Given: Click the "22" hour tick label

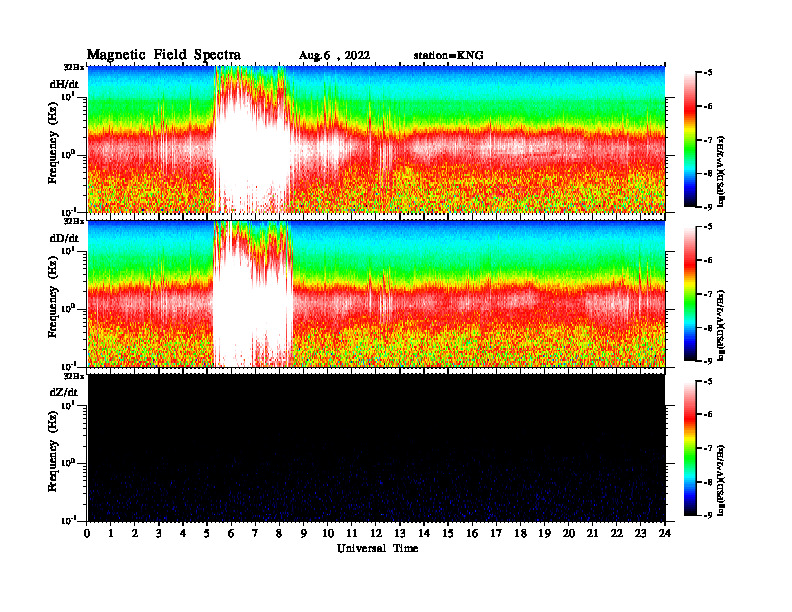Looking at the screenshot, I should [617, 533].
